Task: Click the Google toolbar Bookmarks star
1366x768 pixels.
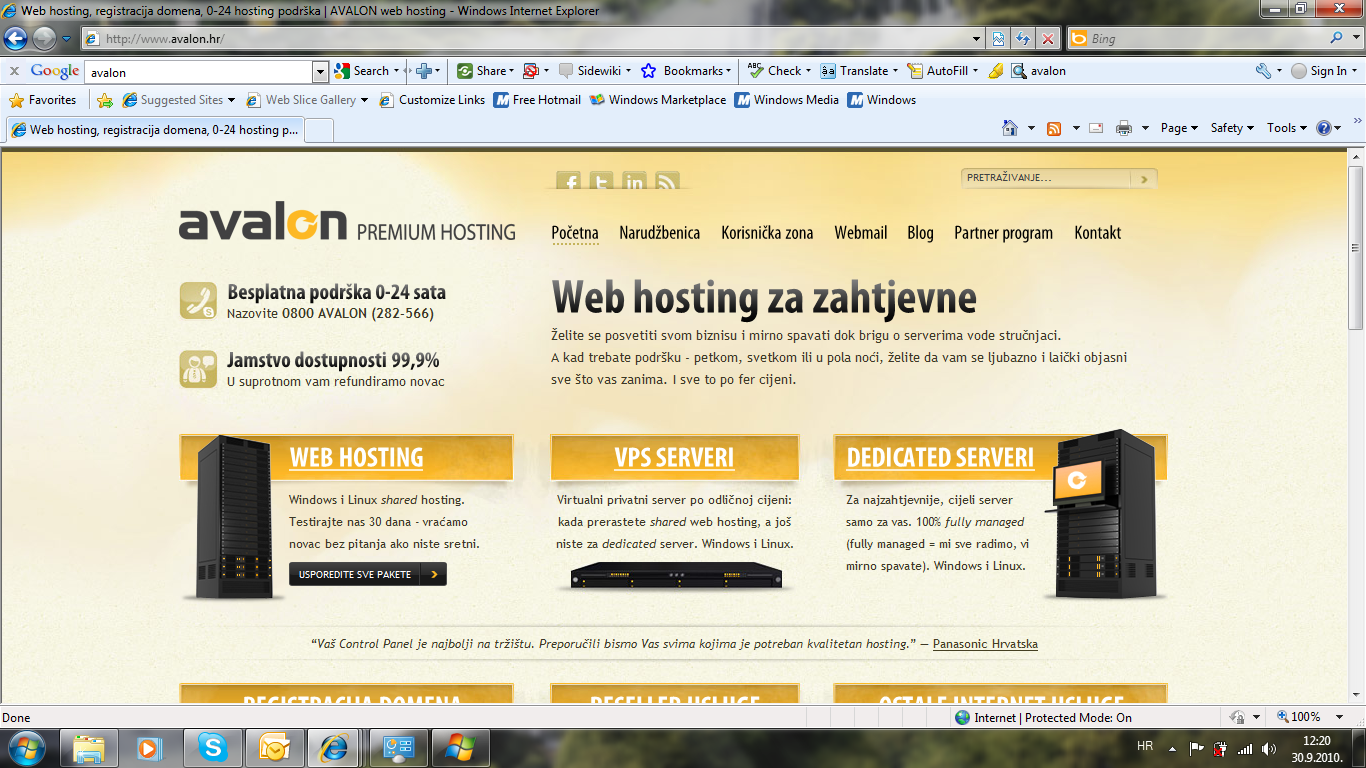Action: click(648, 71)
